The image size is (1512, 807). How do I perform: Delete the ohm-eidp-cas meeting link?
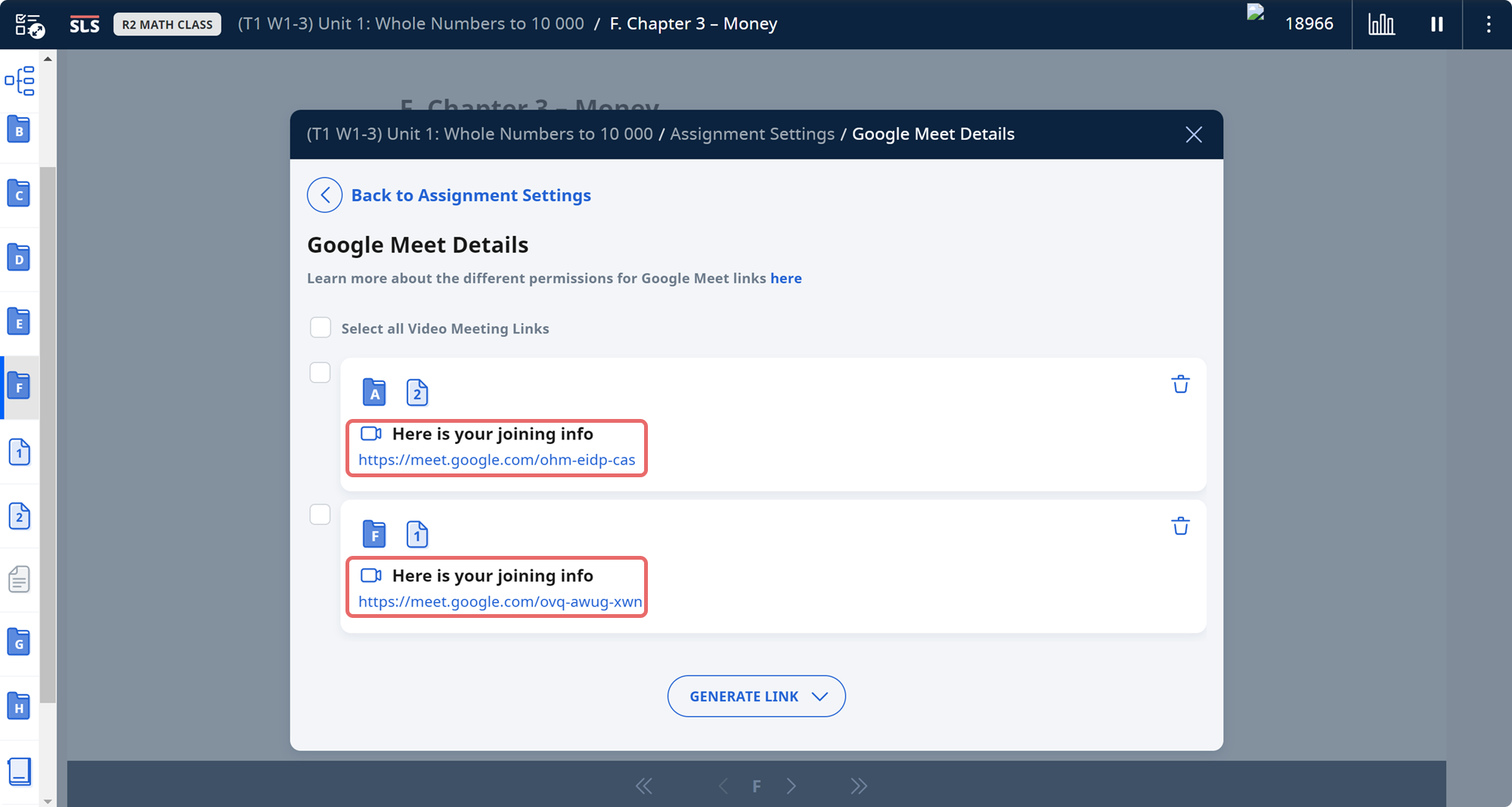1180,384
